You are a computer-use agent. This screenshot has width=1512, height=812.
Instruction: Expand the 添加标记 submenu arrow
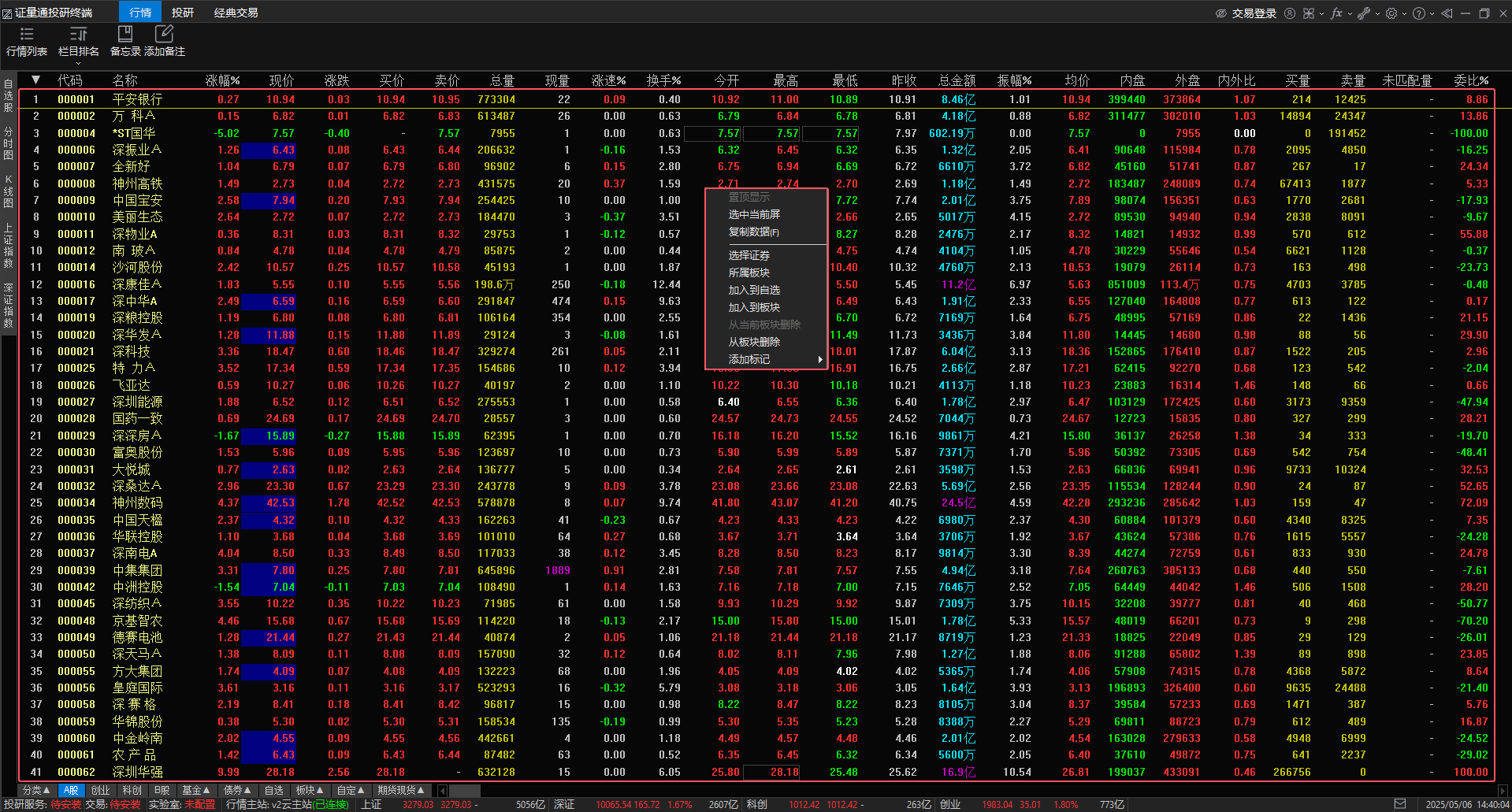pyautogui.click(x=820, y=360)
